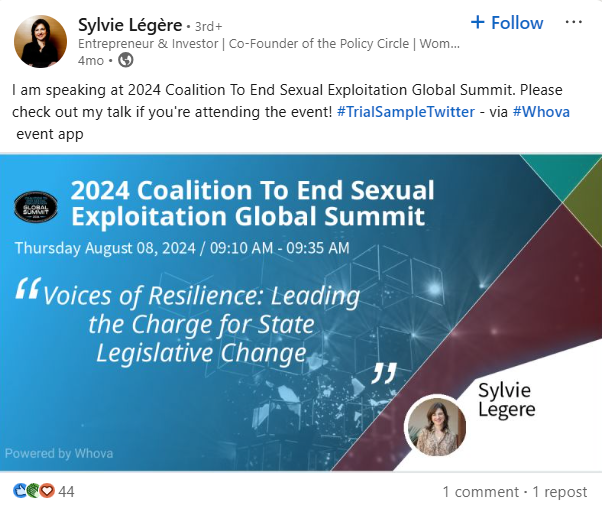View the 1 comment on the post
602x507 pixels.
[x=480, y=492]
